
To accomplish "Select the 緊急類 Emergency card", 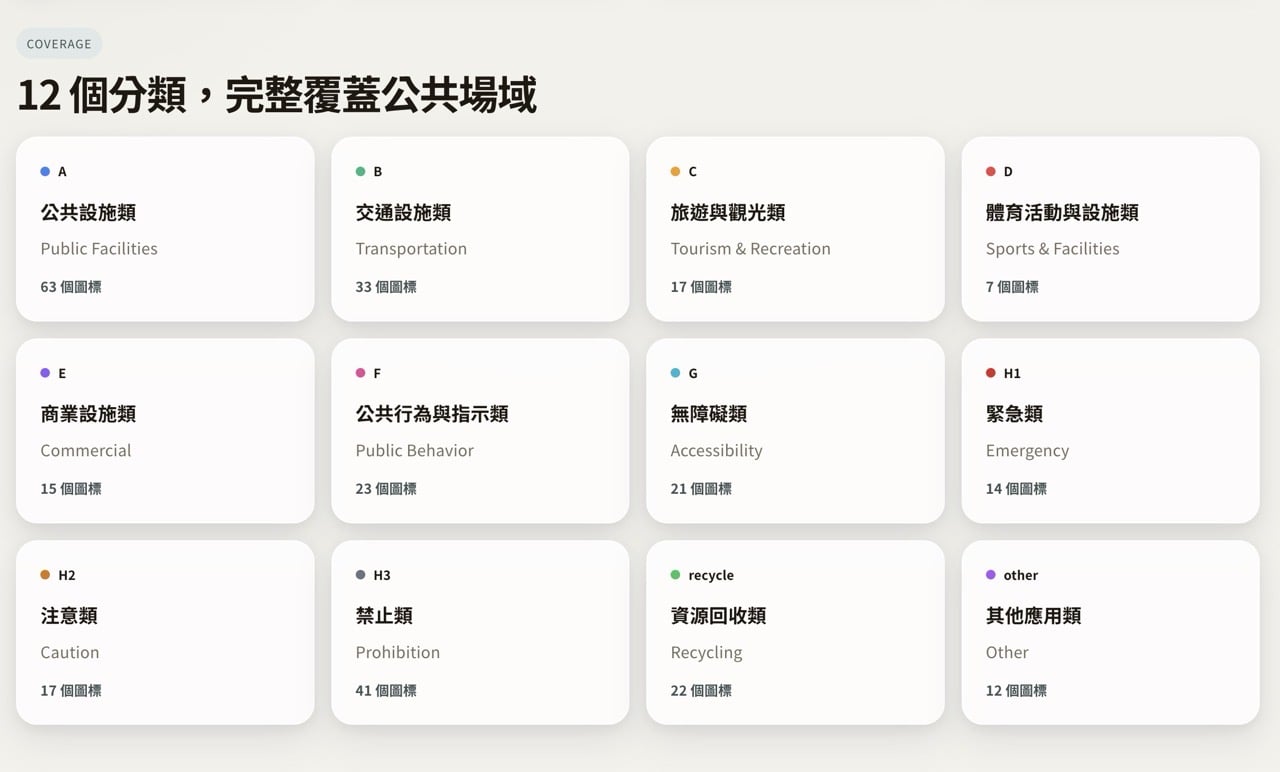I will click(1110, 430).
